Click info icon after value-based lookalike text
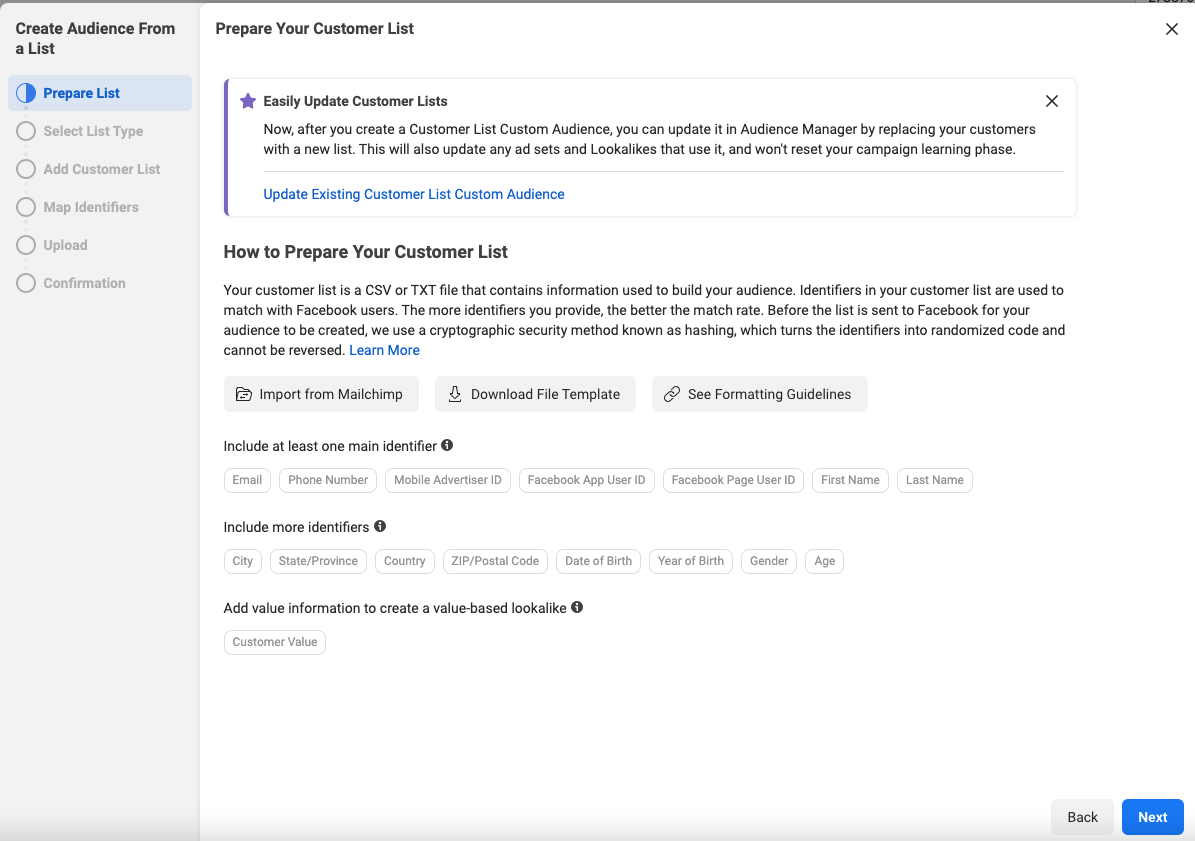The height and width of the screenshot is (841, 1195). (x=577, y=607)
